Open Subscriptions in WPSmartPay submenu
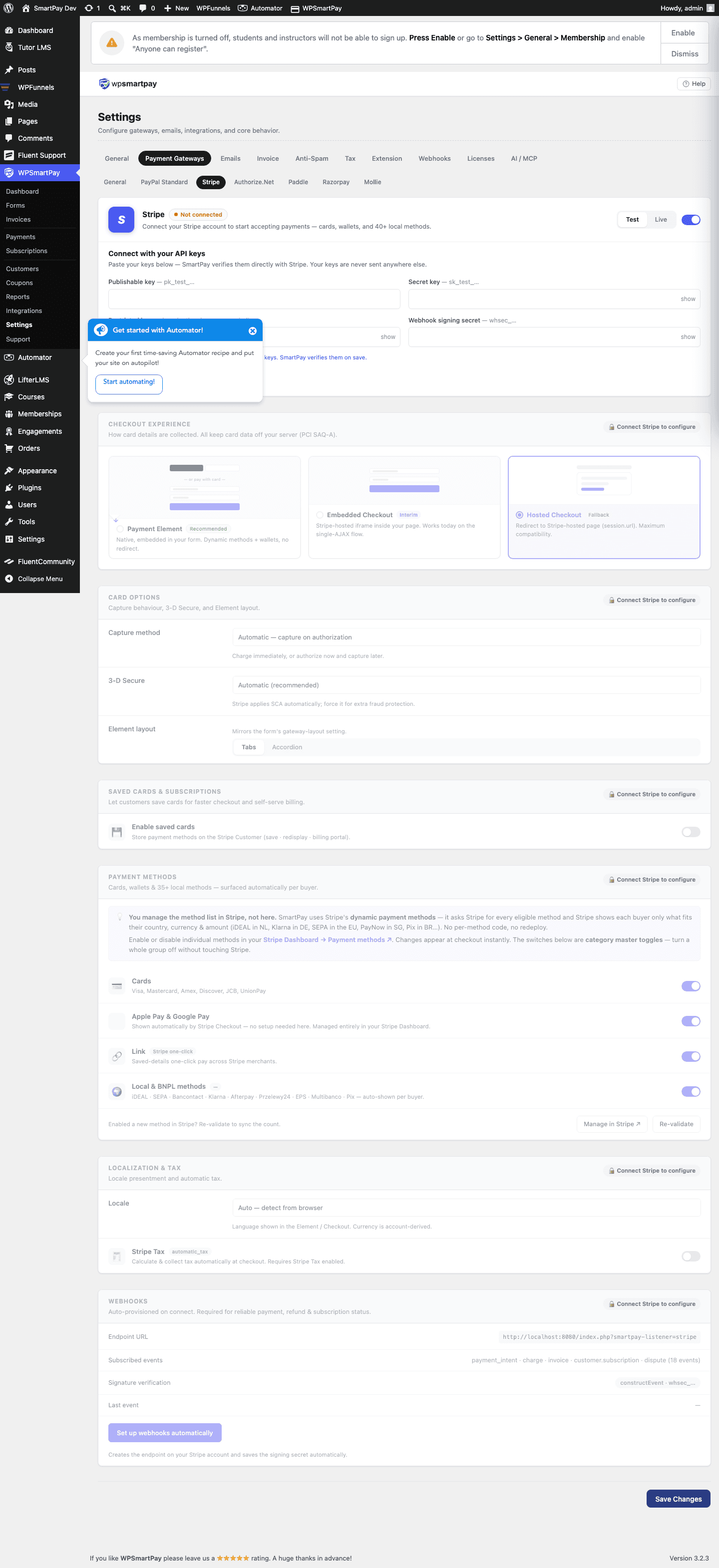Screen dimensions: 719x1568 point(27,251)
